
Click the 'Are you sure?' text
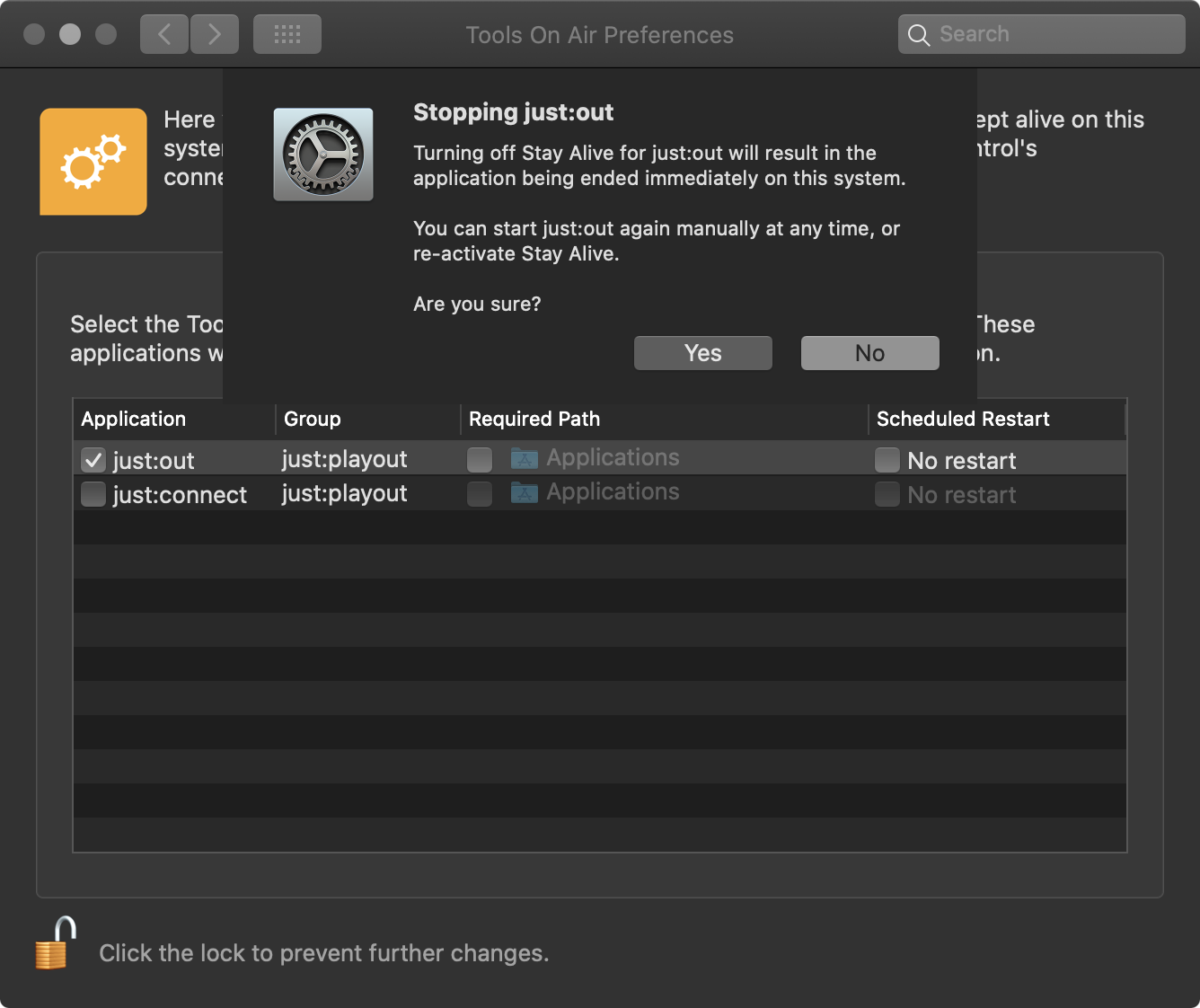(x=477, y=305)
